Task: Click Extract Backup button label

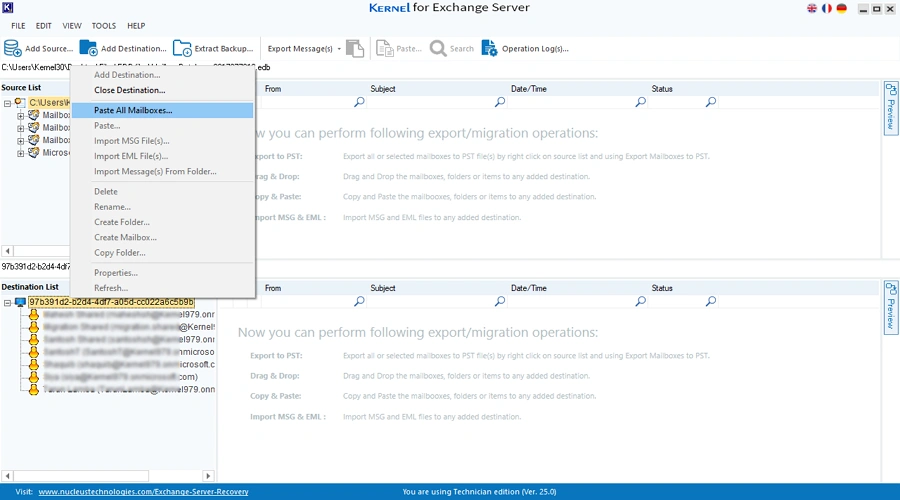Action: point(224,49)
